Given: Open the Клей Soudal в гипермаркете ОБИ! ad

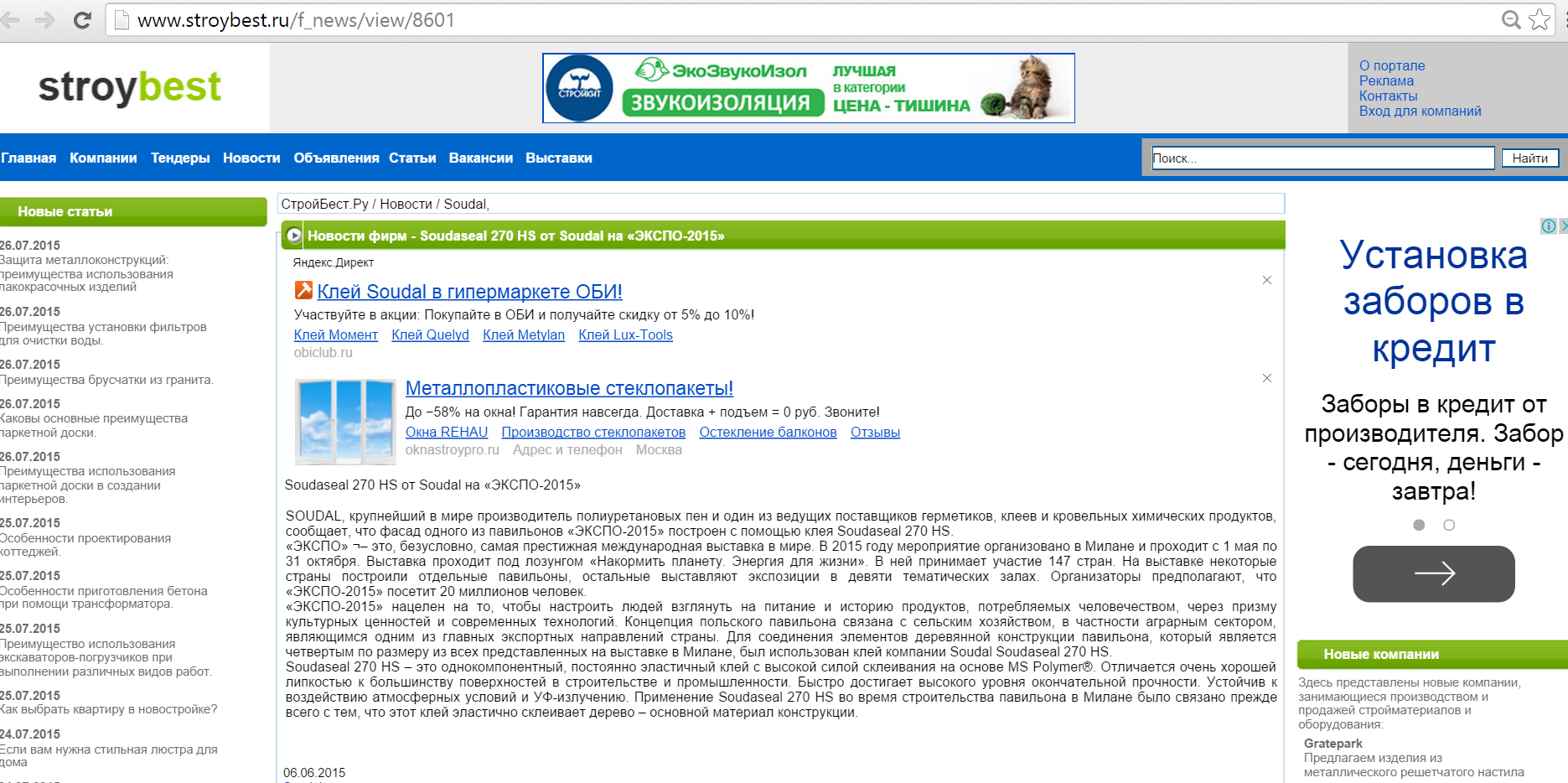Looking at the screenshot, I should coord(470,292).
